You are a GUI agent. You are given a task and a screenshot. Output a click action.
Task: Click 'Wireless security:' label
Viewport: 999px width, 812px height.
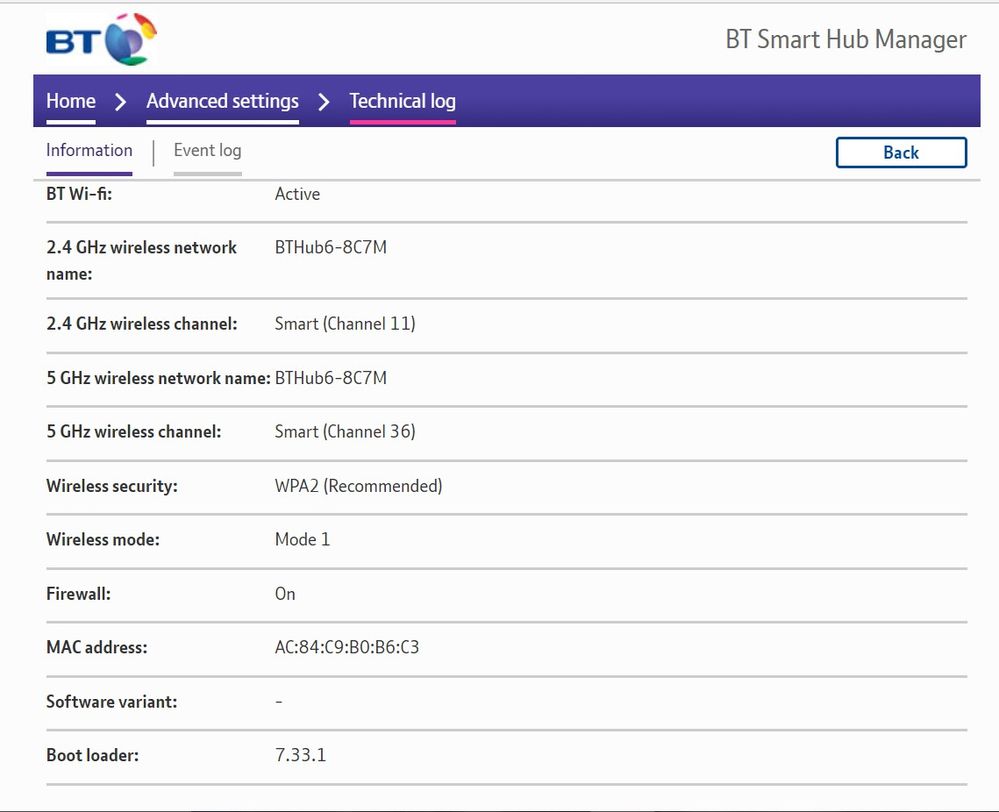coord(111,486)
